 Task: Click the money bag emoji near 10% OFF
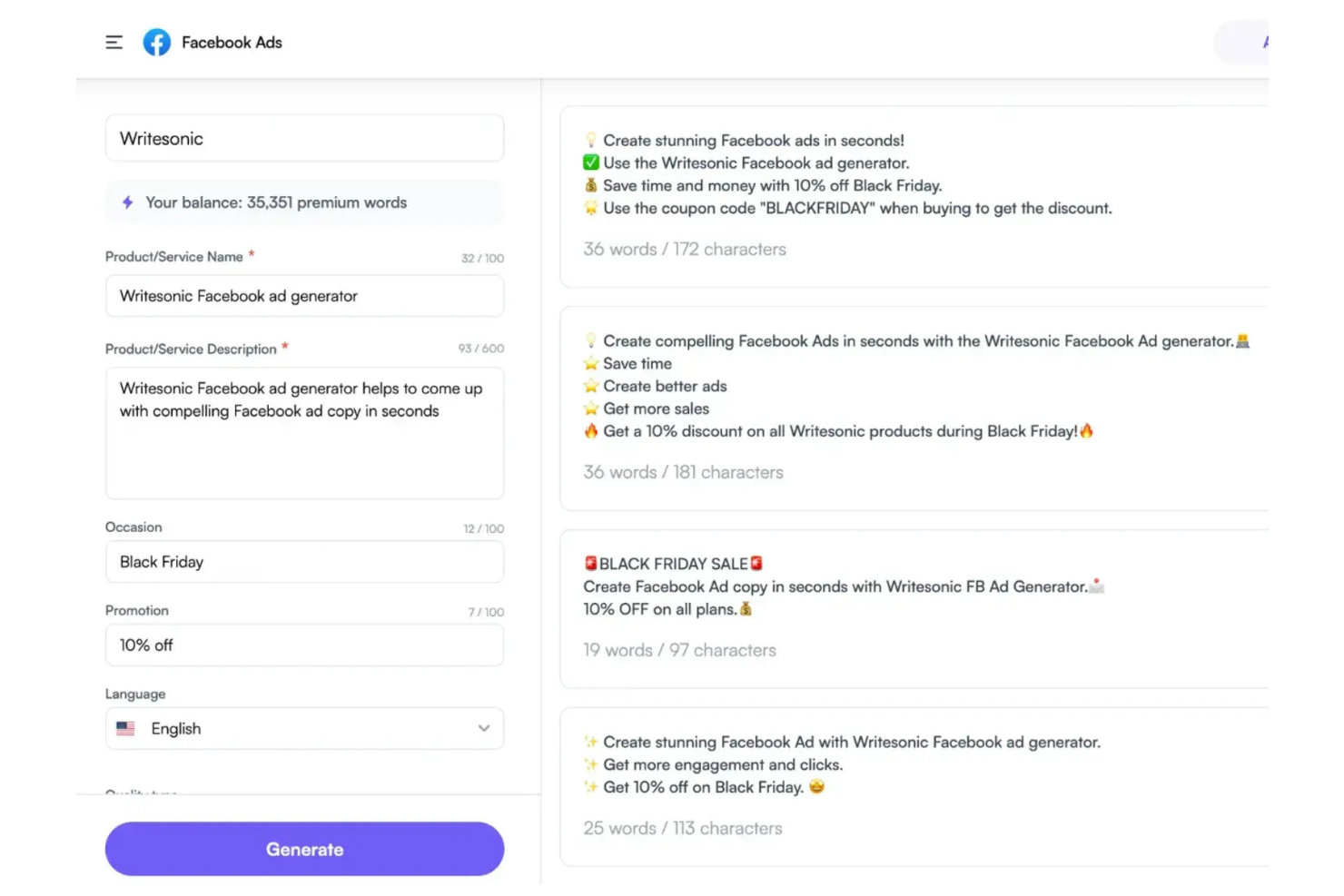click(746, 608)
